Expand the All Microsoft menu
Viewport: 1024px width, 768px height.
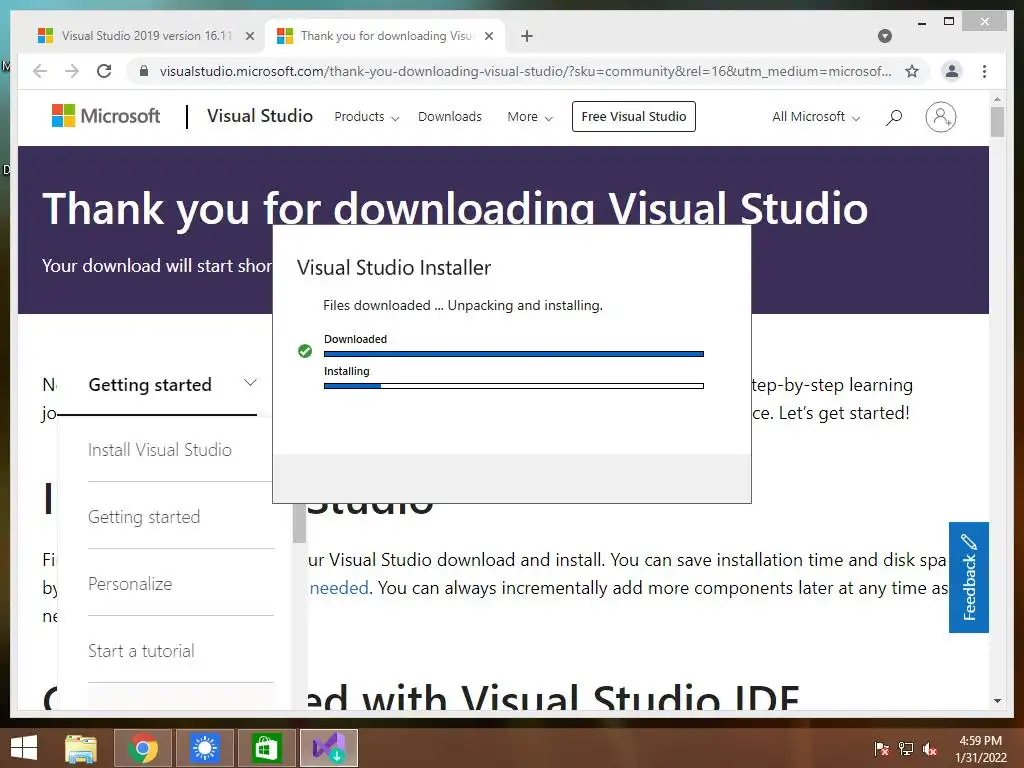pyautogui.click(x=816, y=117)
